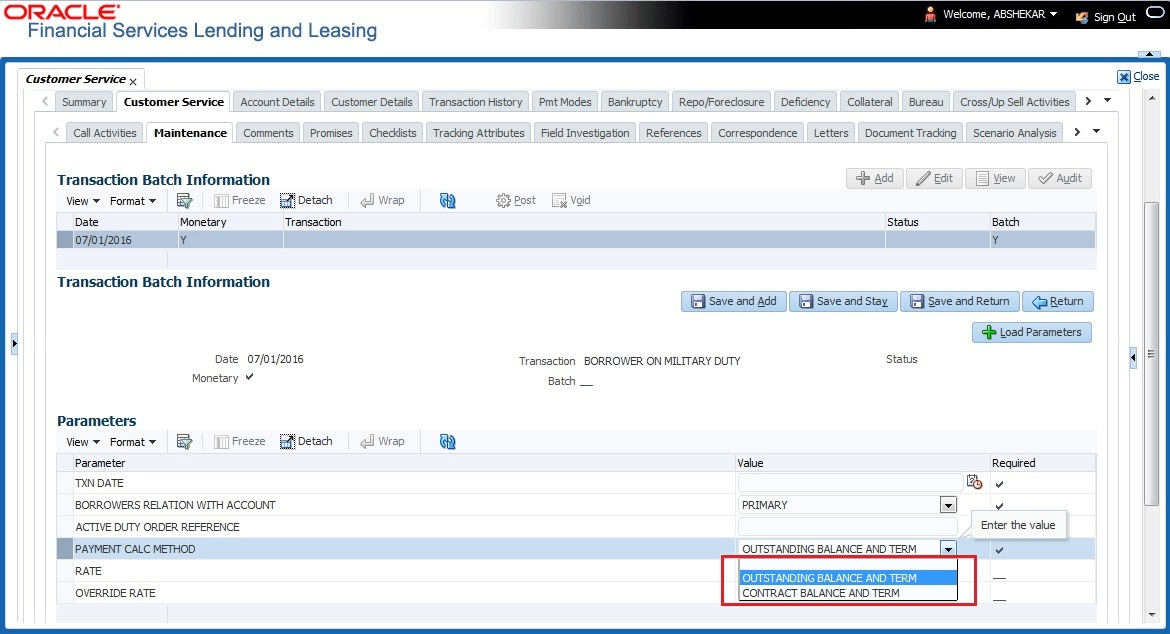Open Collateral tab
1170x634 pixels.
click(869, 102)
